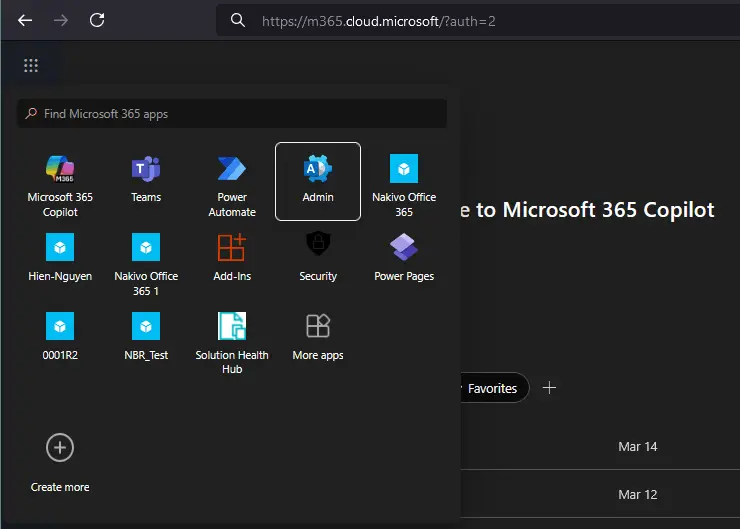Screen dimensions: 740x529
Task: Reload the current page
Action: coord(97,20)
